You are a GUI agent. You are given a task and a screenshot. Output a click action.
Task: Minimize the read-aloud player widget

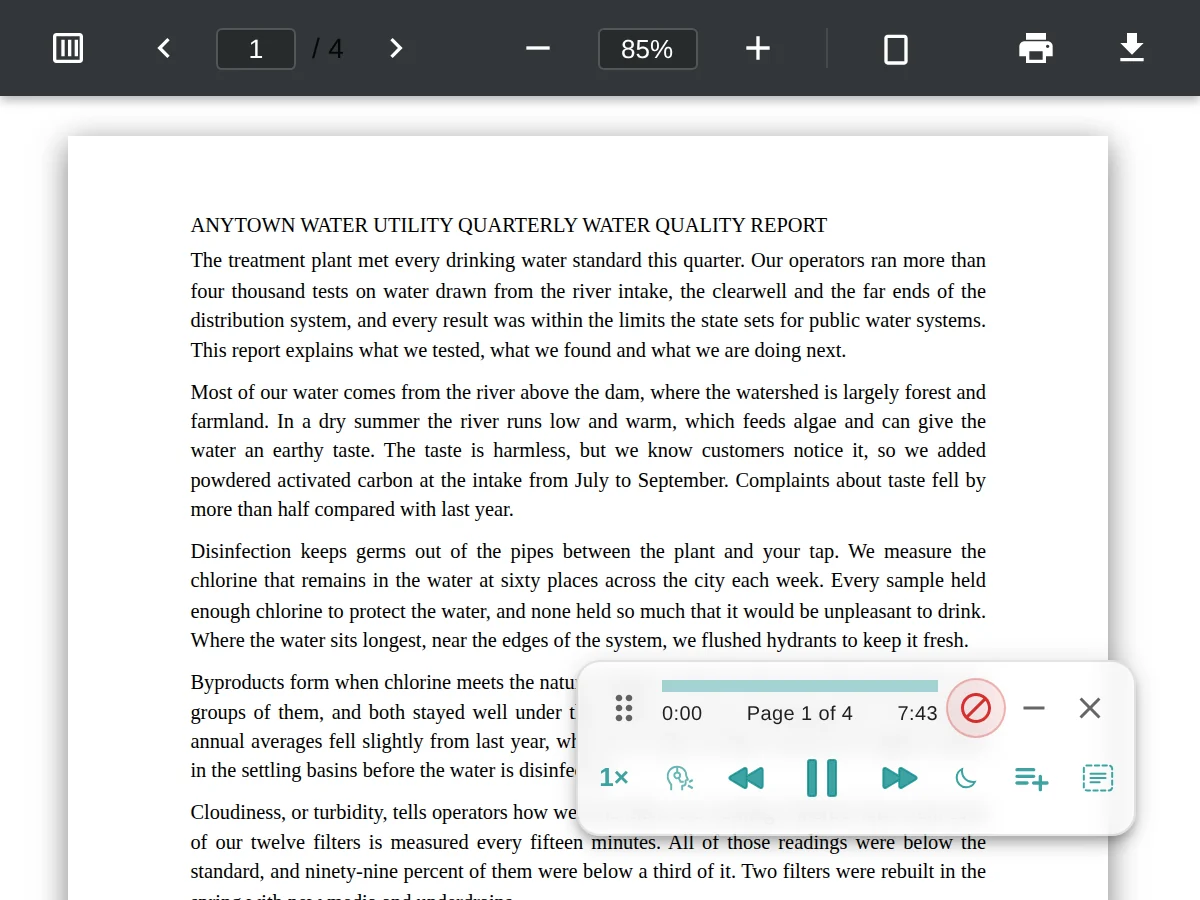[1034, 708]
